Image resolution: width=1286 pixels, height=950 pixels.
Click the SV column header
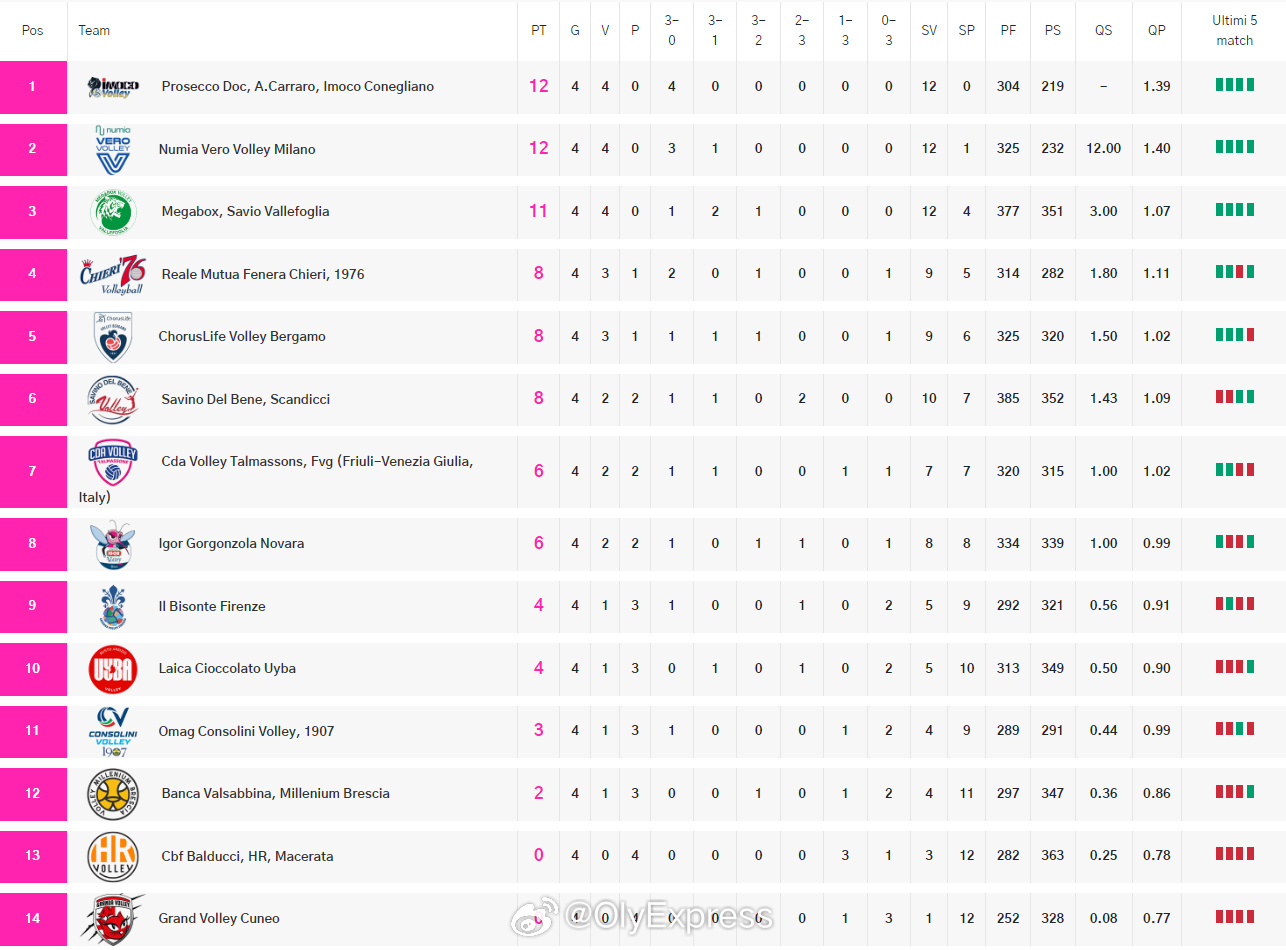click(929, 31)
